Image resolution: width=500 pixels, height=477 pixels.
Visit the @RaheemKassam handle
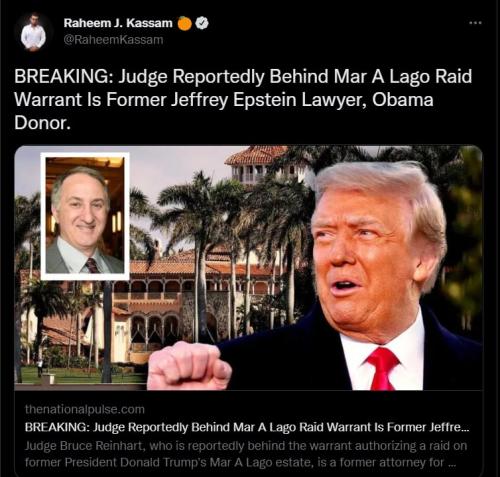click(113, 40)
